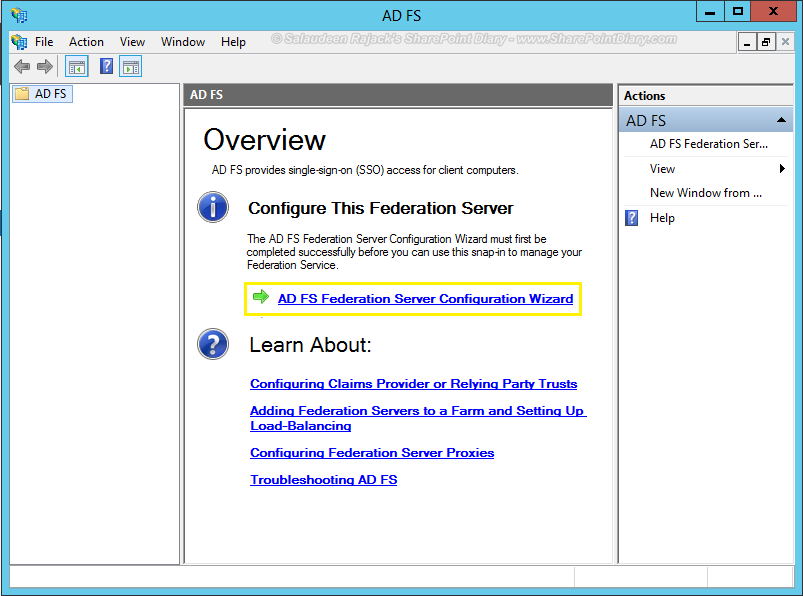Click the Back arrow toolbar icon
Screen dimensions: 803x596
point(22,66)
